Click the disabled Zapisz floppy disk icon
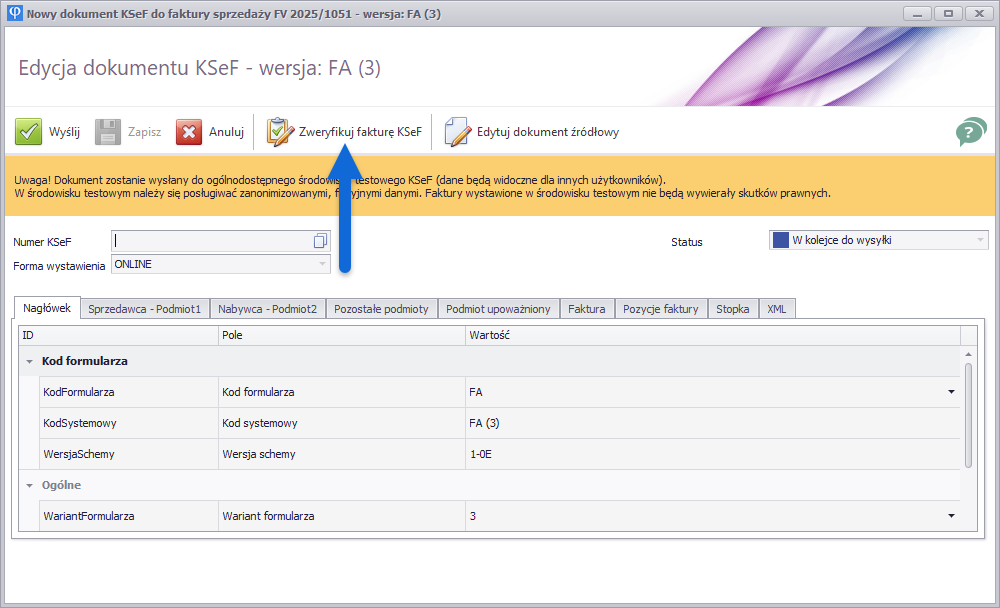Viewport: 1000px width, 608px height. 108,132
